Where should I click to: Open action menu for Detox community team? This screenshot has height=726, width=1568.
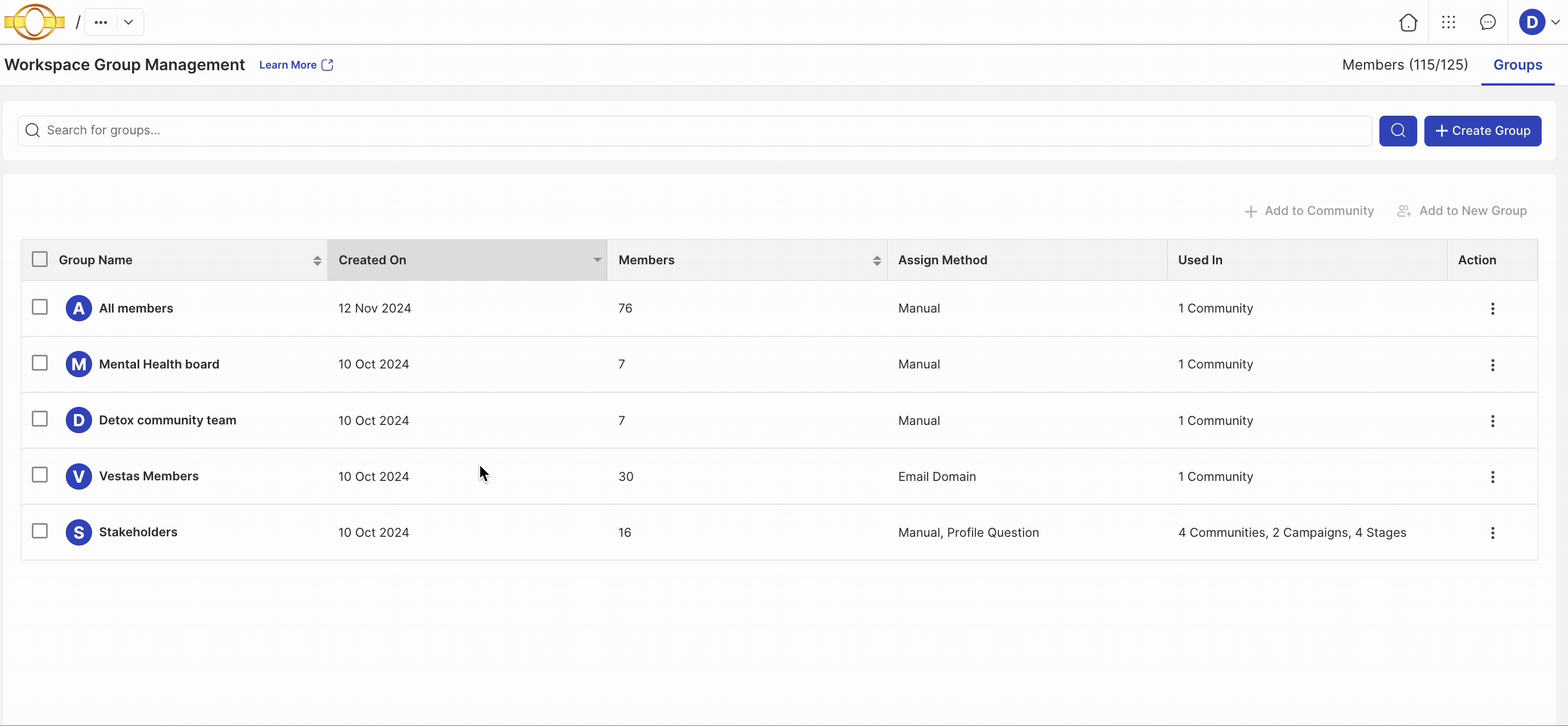click(x=1492, y=421)
